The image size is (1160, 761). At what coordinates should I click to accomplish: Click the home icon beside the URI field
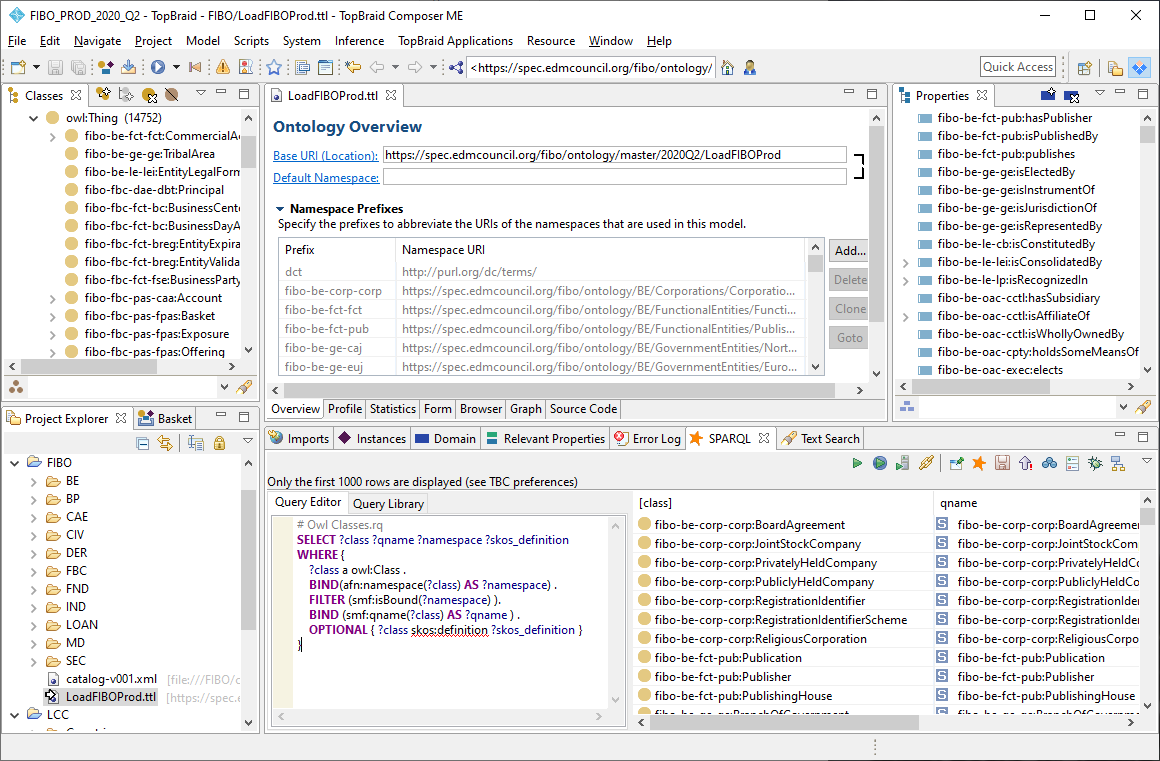click(x=728, y=67)
